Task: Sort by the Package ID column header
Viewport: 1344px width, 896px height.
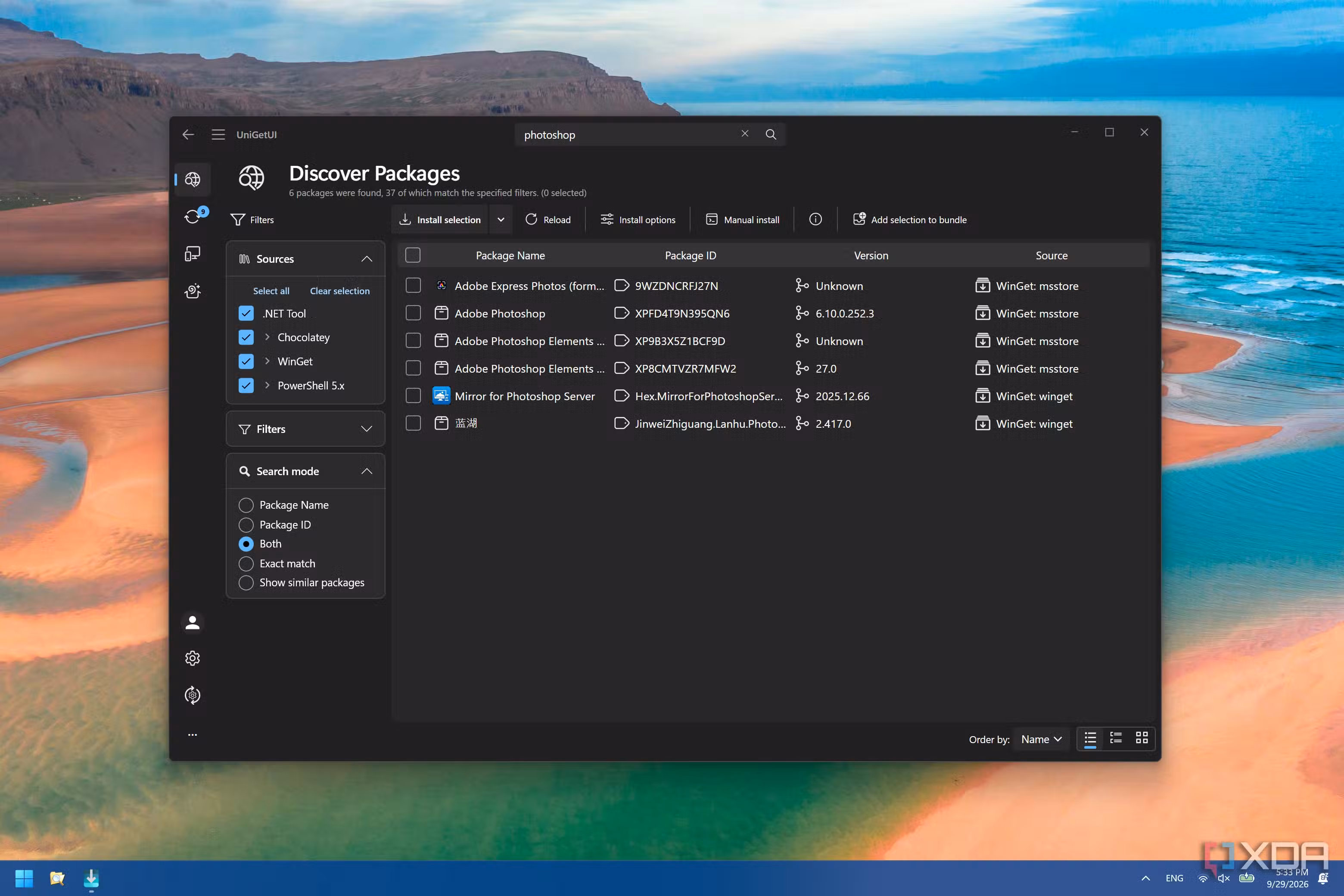Action: (x=690, y=255)
